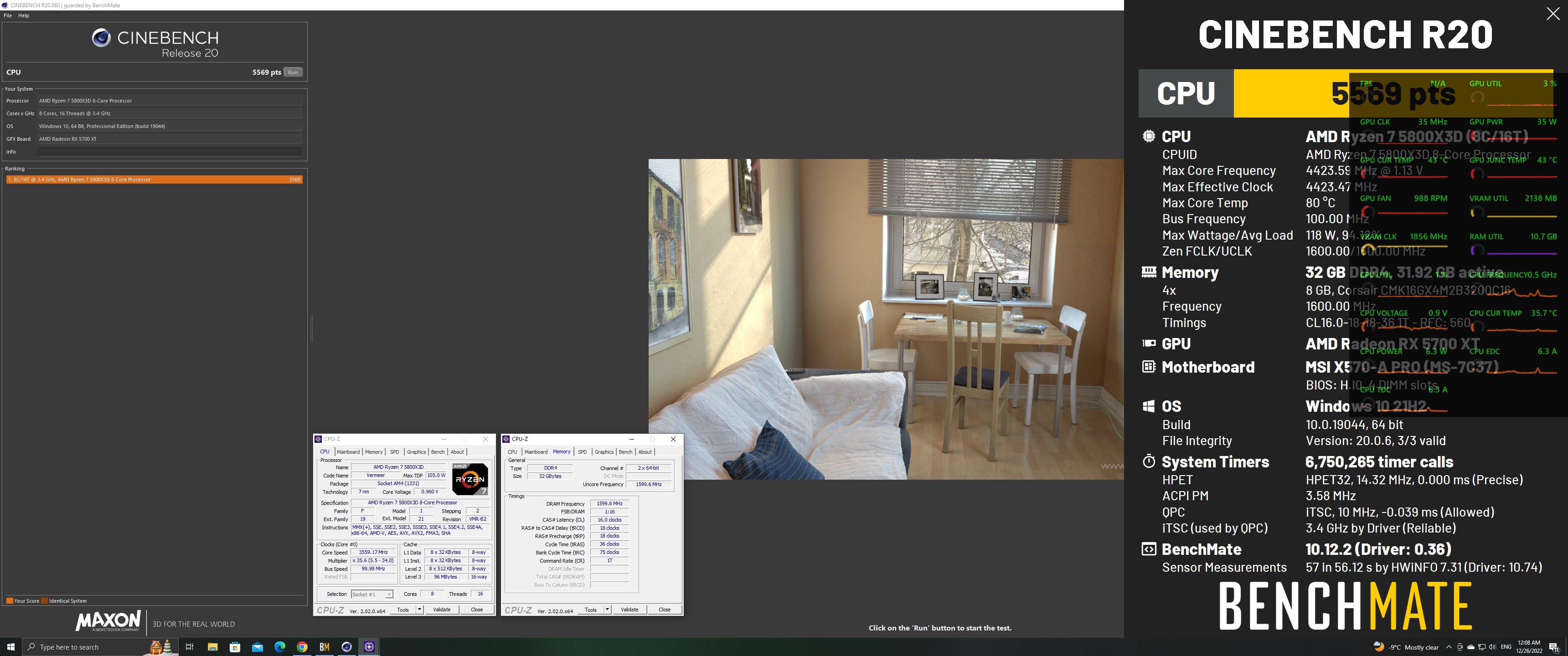Open the network tray icon
The width and height of the screenshot is (1568, 656).
tap(1481, 647)
